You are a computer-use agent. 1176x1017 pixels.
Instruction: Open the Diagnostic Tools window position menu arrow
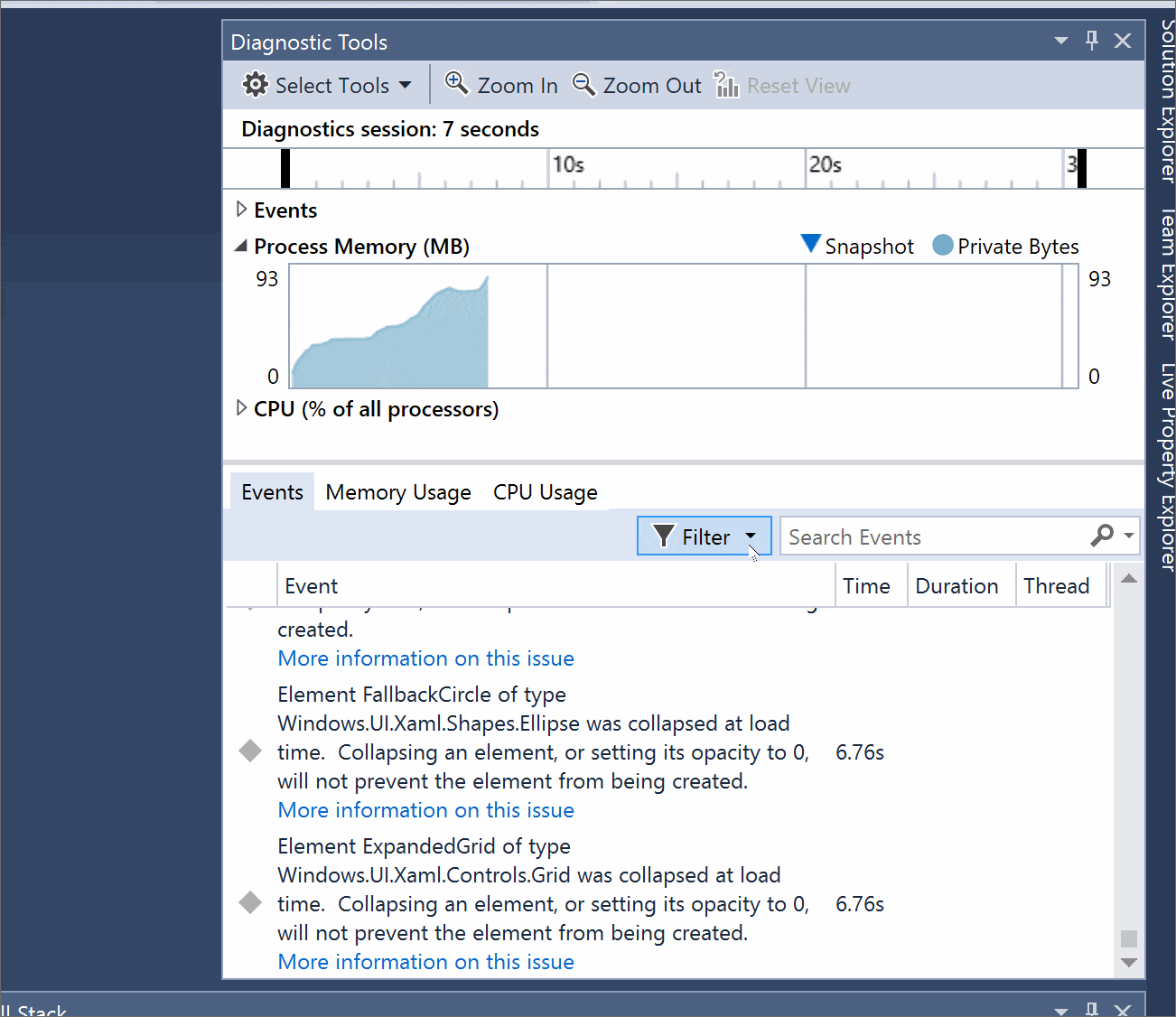[x=1061, y=41]
